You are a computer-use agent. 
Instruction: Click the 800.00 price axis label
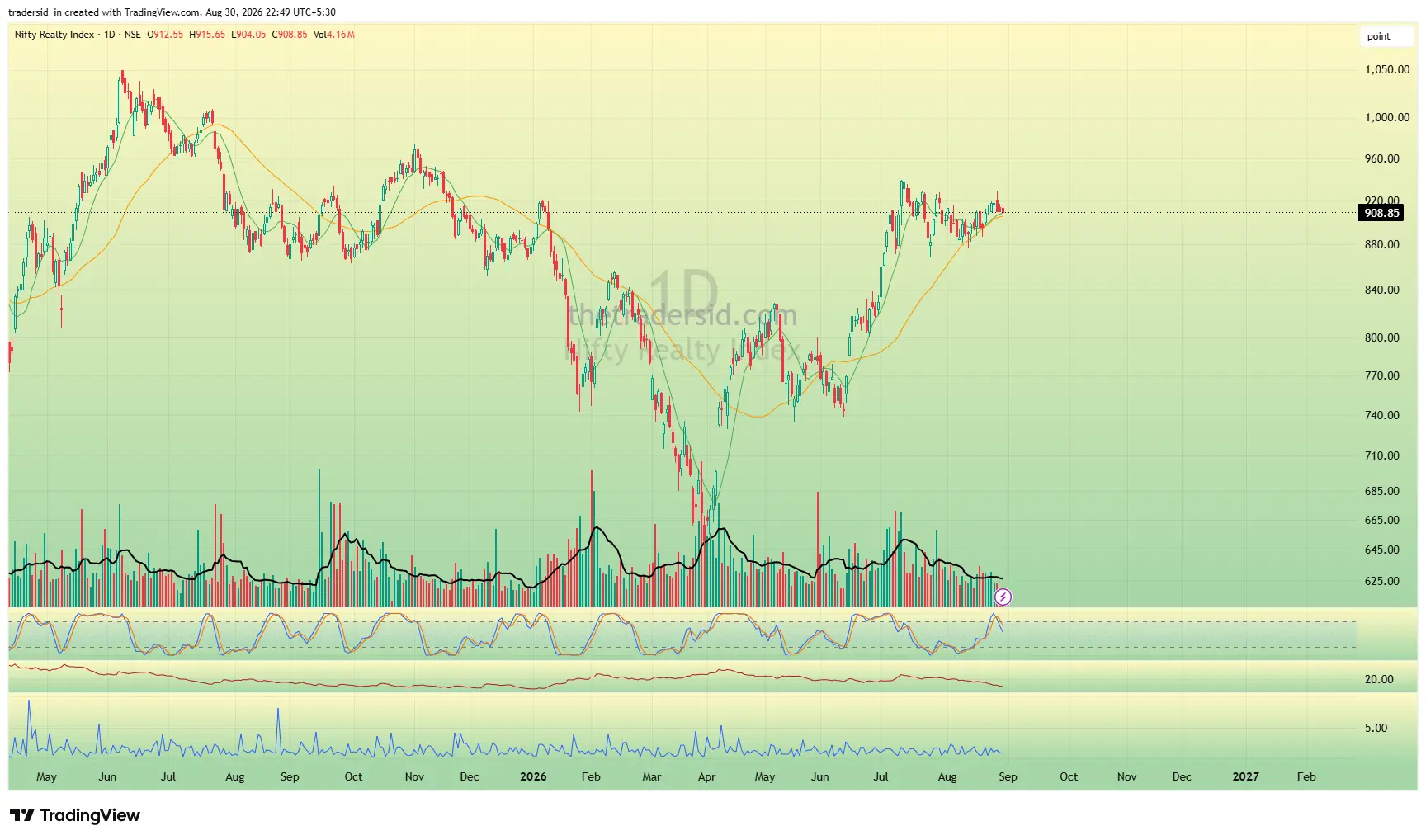[1382, 337]
